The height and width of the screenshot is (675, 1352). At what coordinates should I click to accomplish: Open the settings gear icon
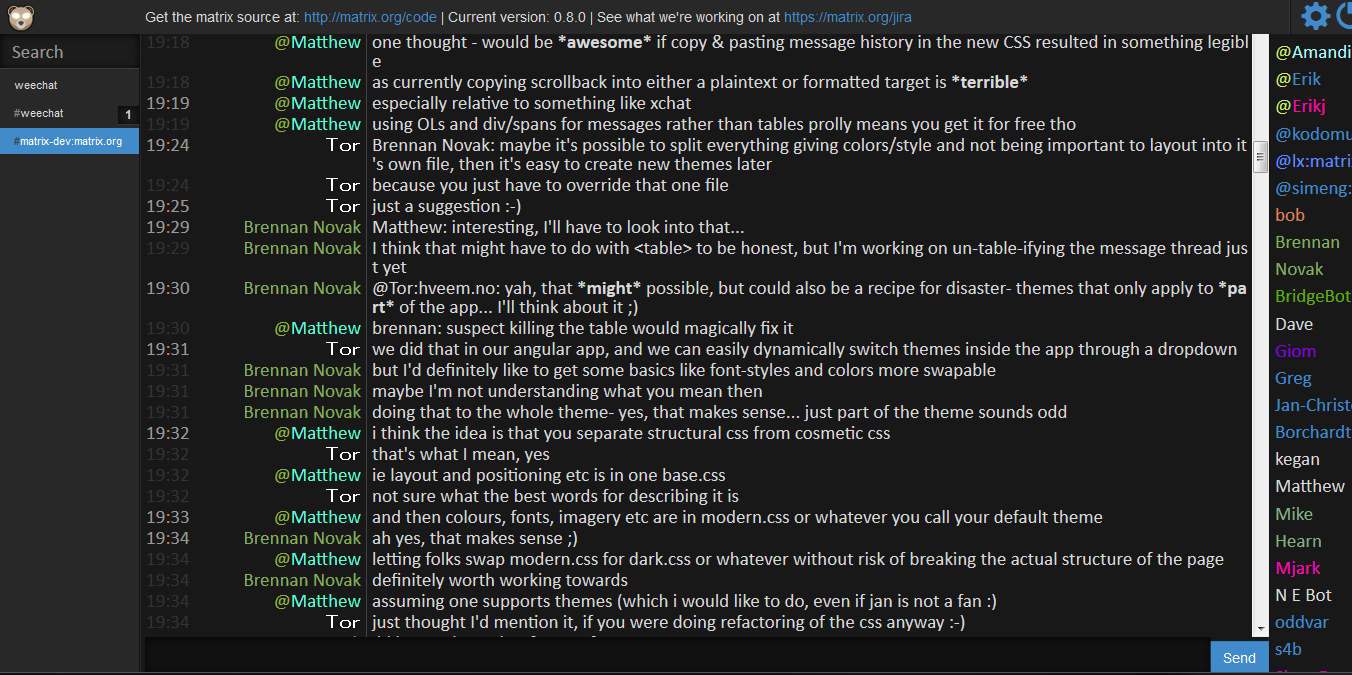point(1315,16)
